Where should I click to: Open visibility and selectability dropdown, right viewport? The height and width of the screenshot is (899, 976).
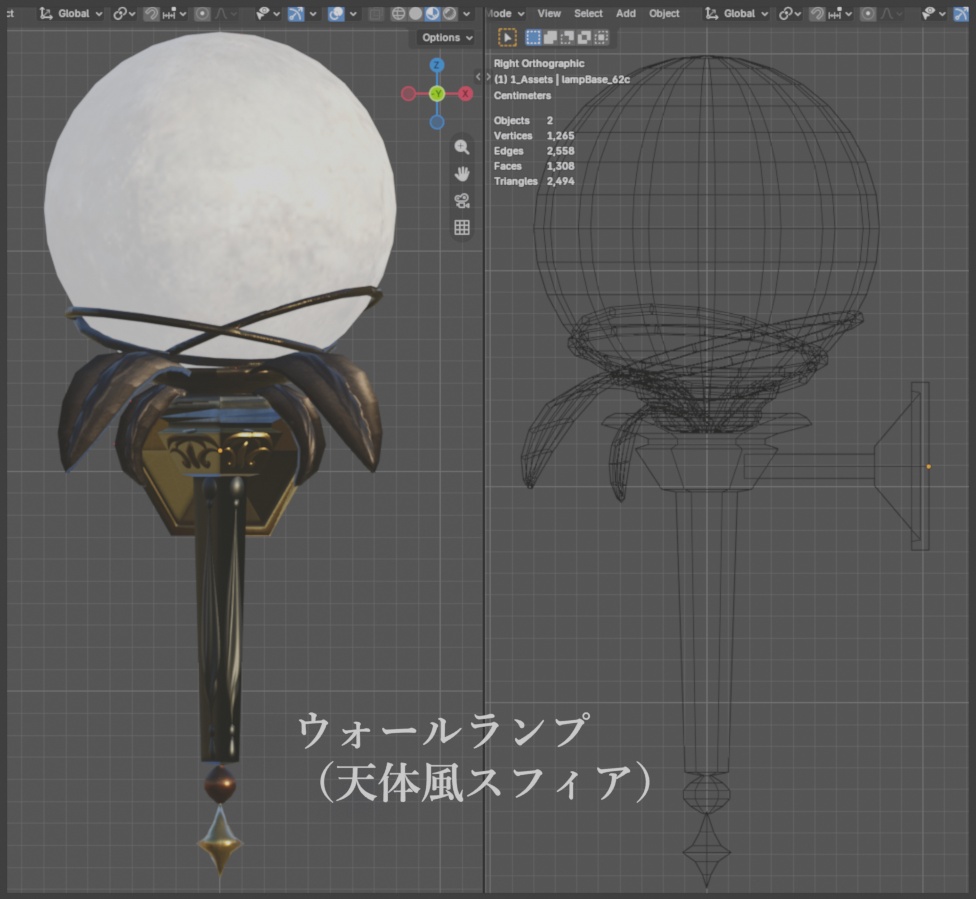(x=934, y=13)
